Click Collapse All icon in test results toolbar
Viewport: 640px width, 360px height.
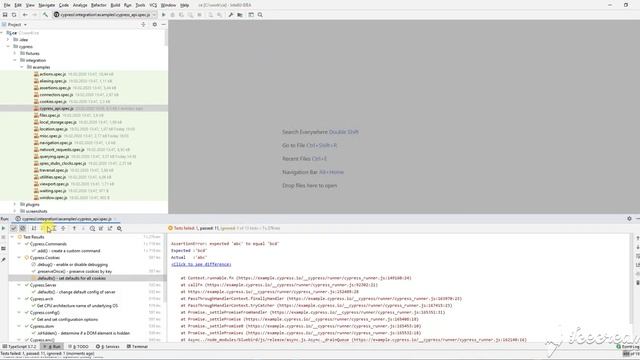63,229
